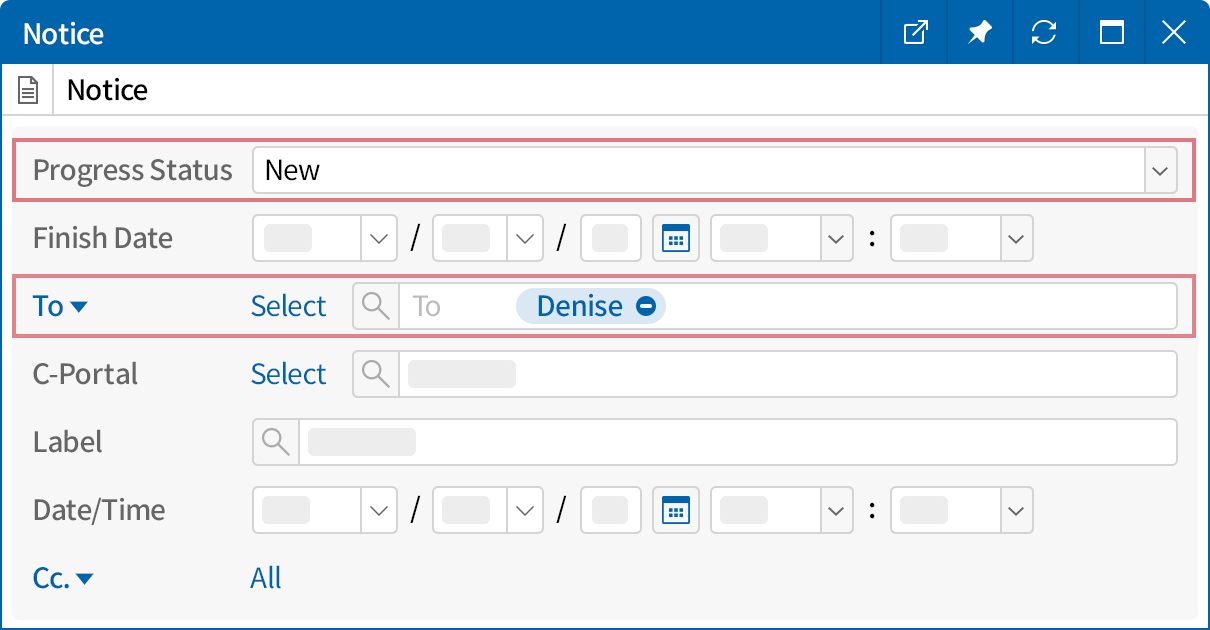The image size is (1210, 630).
Task: Open the Finish Date calendar picker
Action: click(x=676, y=238)
